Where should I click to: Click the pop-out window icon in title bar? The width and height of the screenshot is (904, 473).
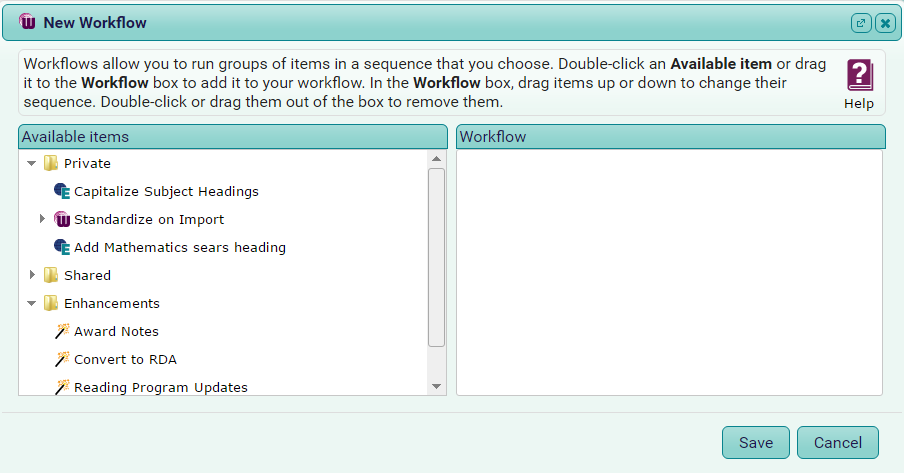pos(861,23)
